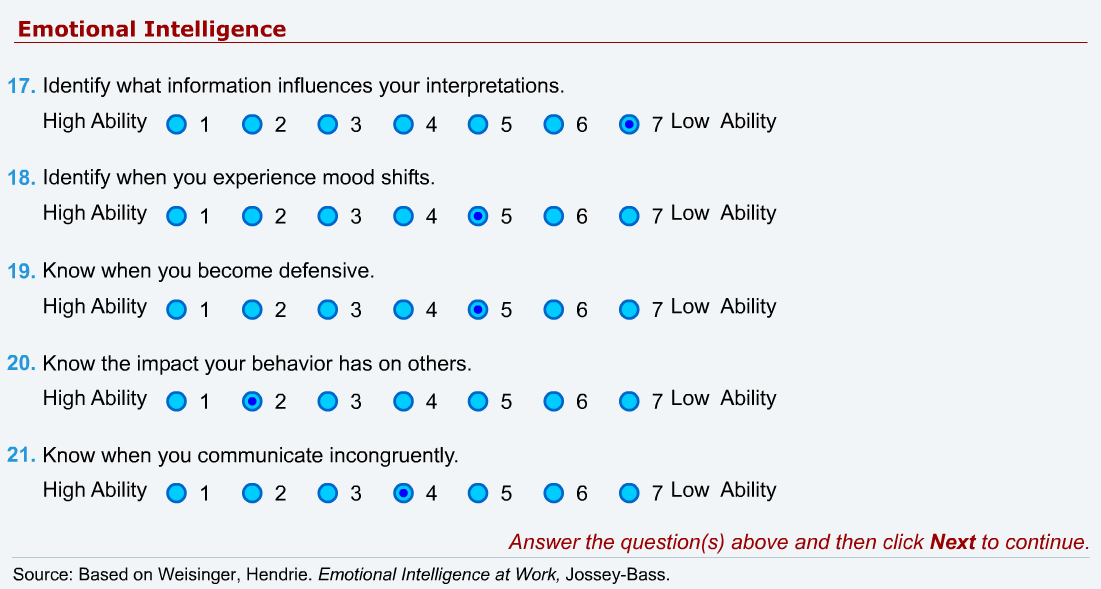Pick rating 7 for interpretations question

click(x=629, y=124)
